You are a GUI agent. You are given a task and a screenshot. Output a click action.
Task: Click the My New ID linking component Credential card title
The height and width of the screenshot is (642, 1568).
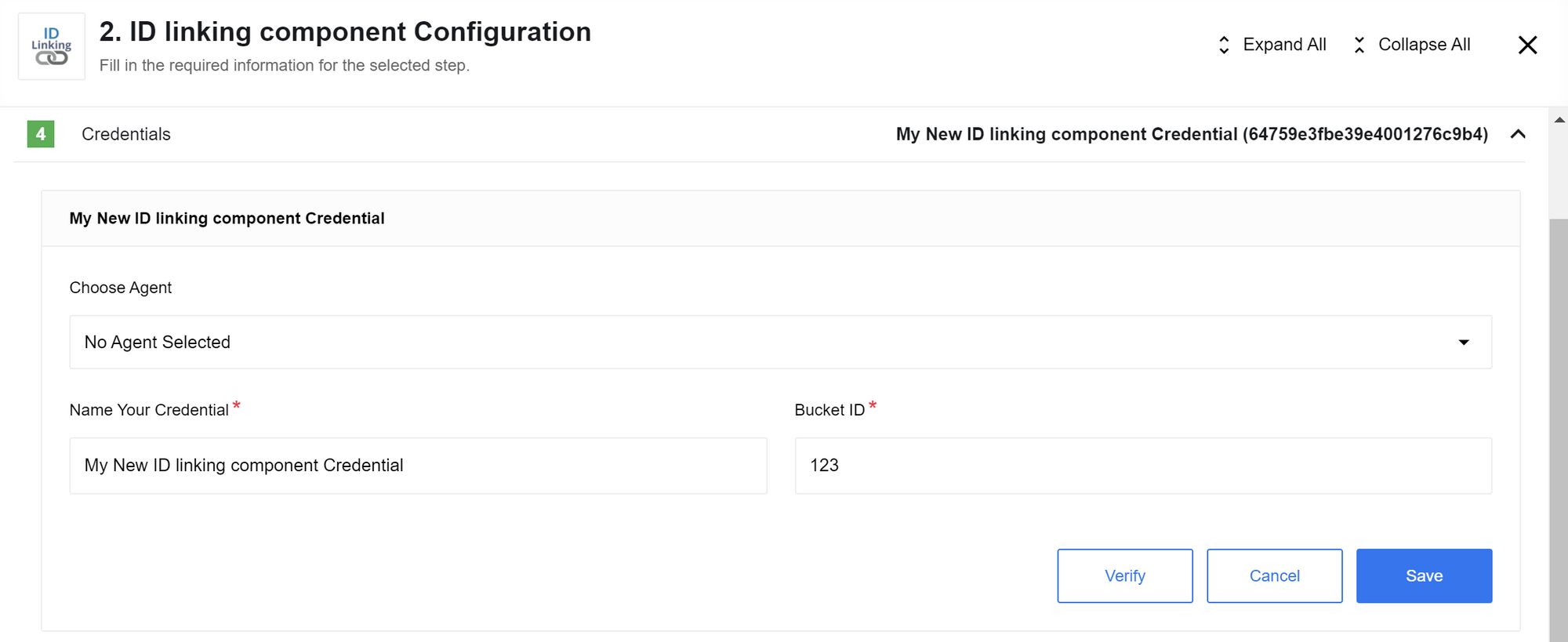click(x=227, y=219)
